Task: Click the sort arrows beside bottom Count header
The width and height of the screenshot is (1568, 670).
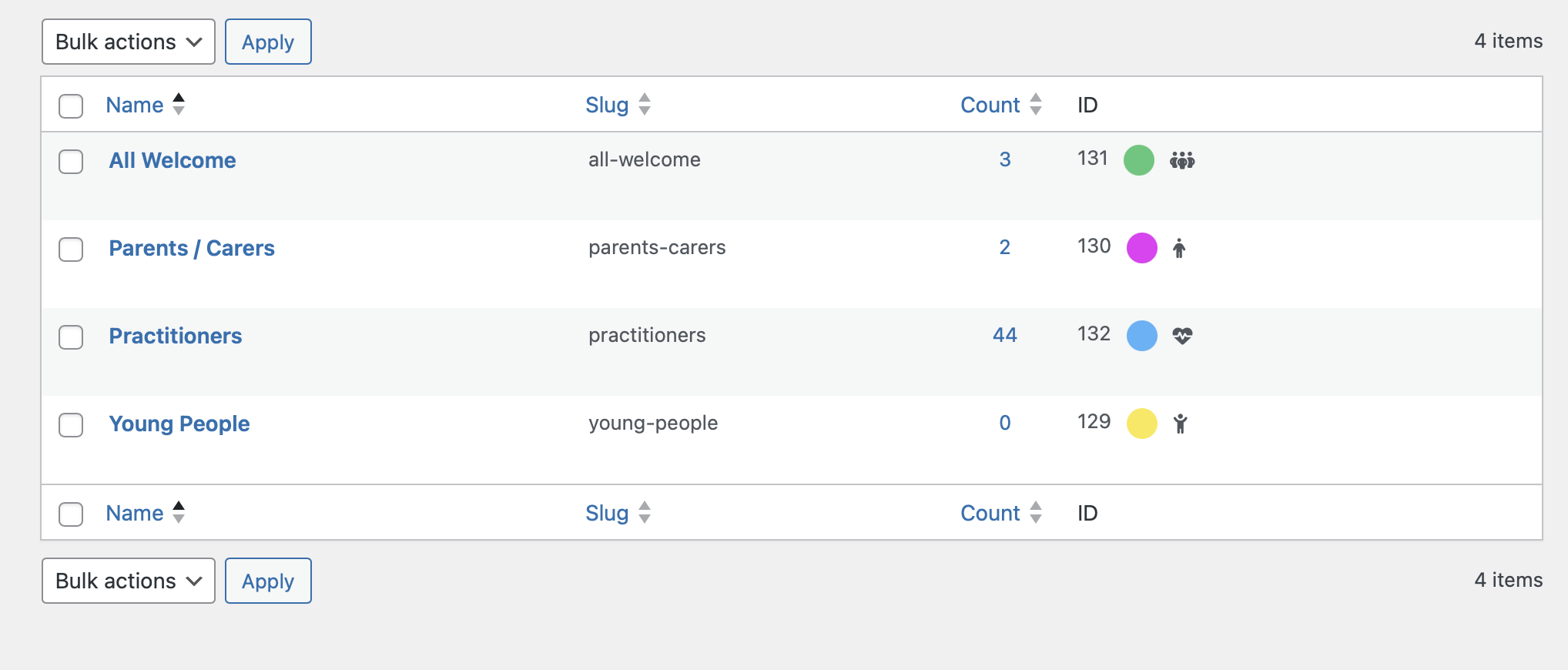Action: (1036, 513)
